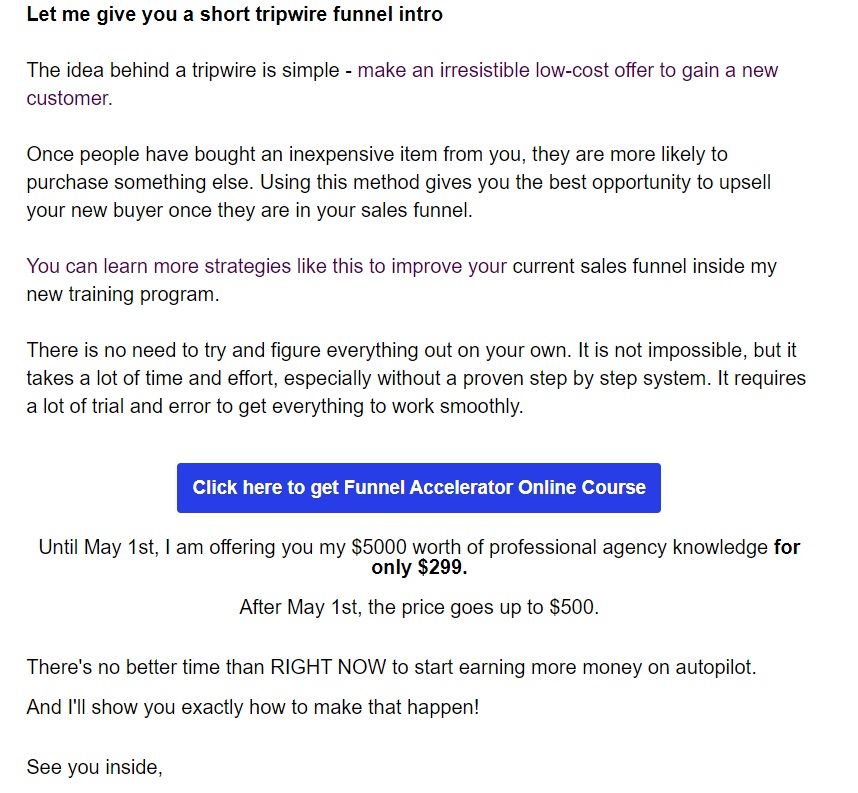
Task: Click the text 'new training program.'
Action: pyautogui.click(x=123, y=294)
